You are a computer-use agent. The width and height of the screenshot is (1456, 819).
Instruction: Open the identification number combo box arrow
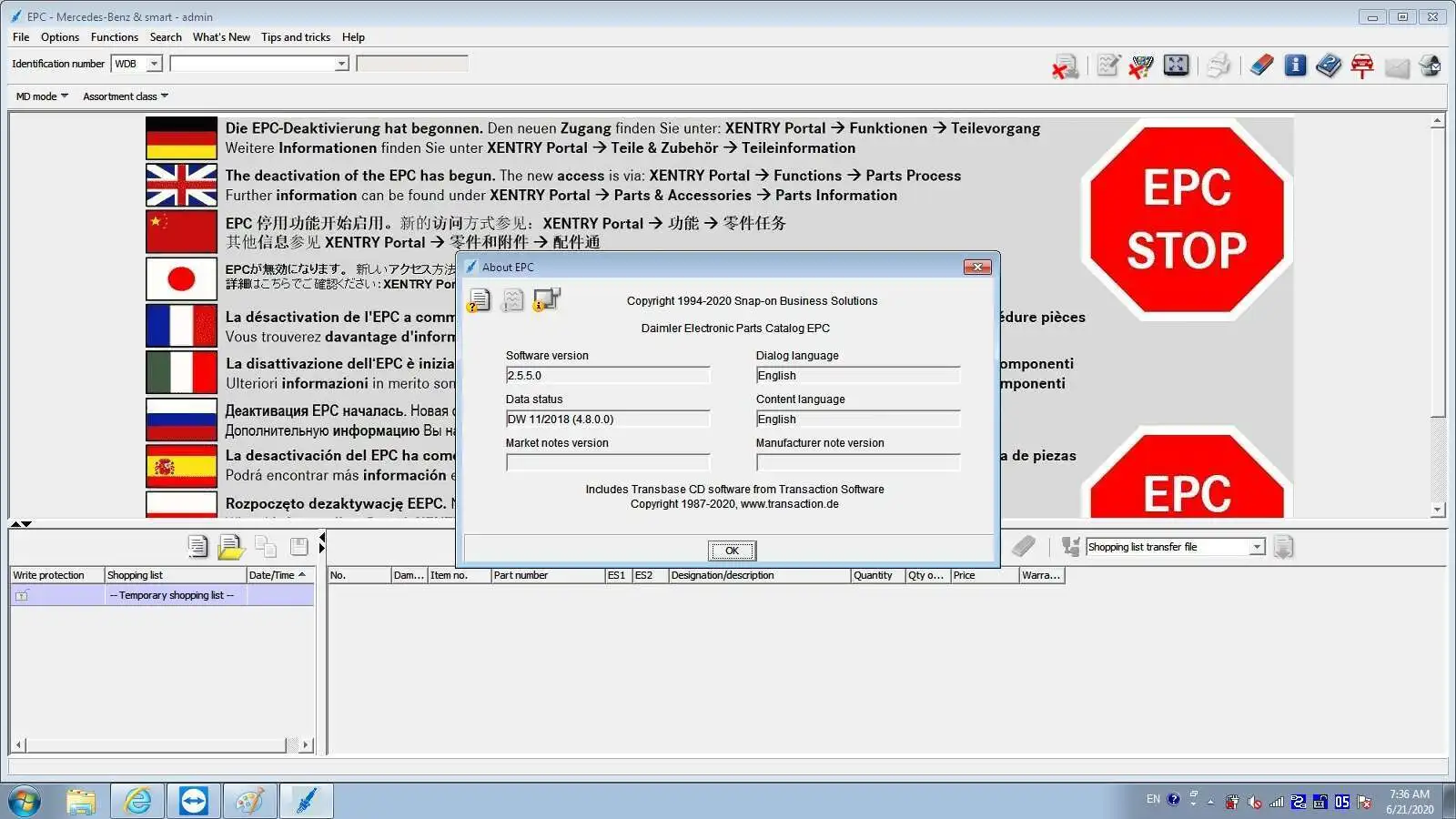[341, 64]
